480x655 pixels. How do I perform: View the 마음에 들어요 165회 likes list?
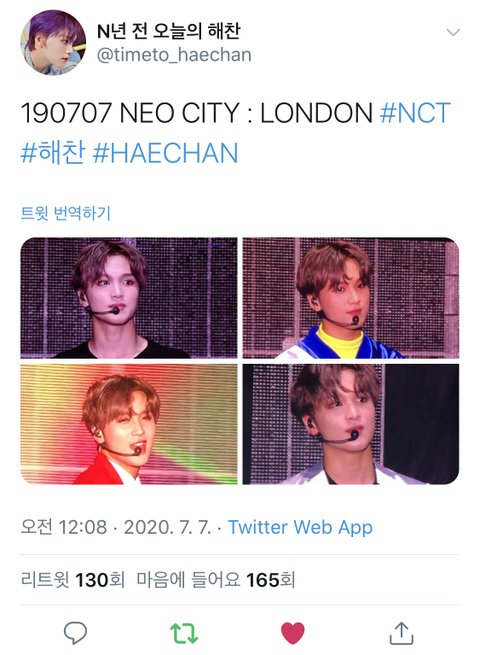pos(216,580)
